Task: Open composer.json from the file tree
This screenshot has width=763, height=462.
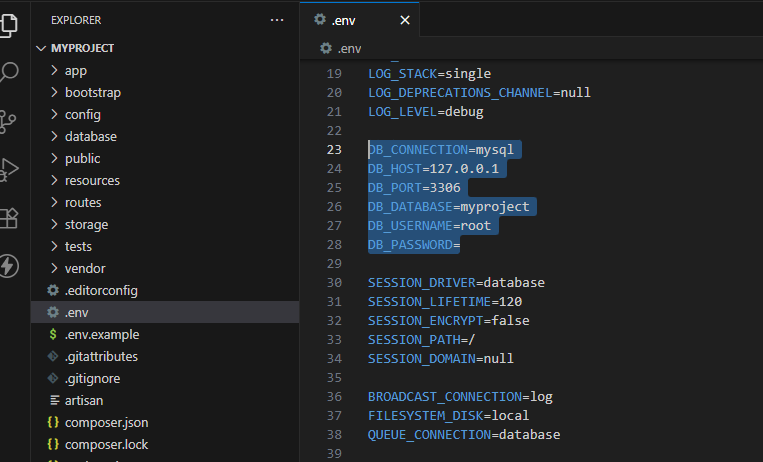Action: click(106, 422)
